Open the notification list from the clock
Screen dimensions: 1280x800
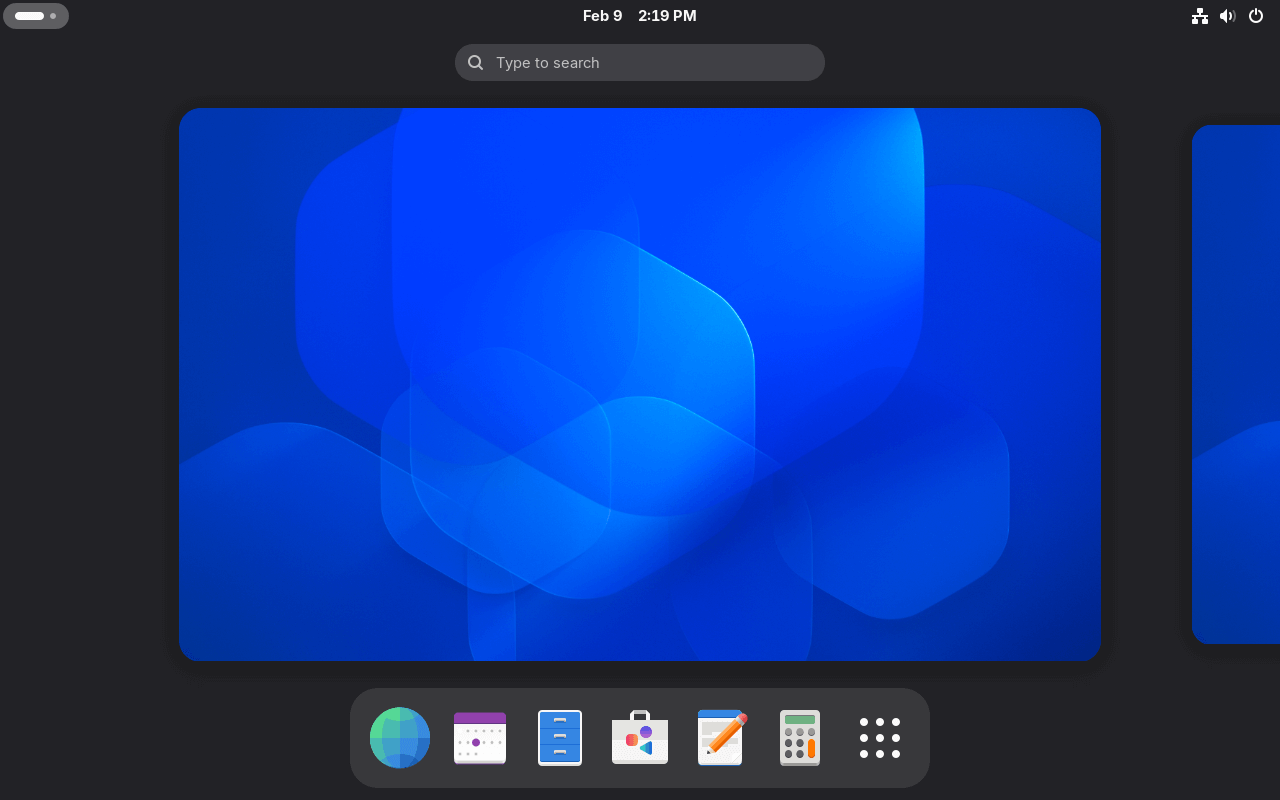click(x=640, y=16)
